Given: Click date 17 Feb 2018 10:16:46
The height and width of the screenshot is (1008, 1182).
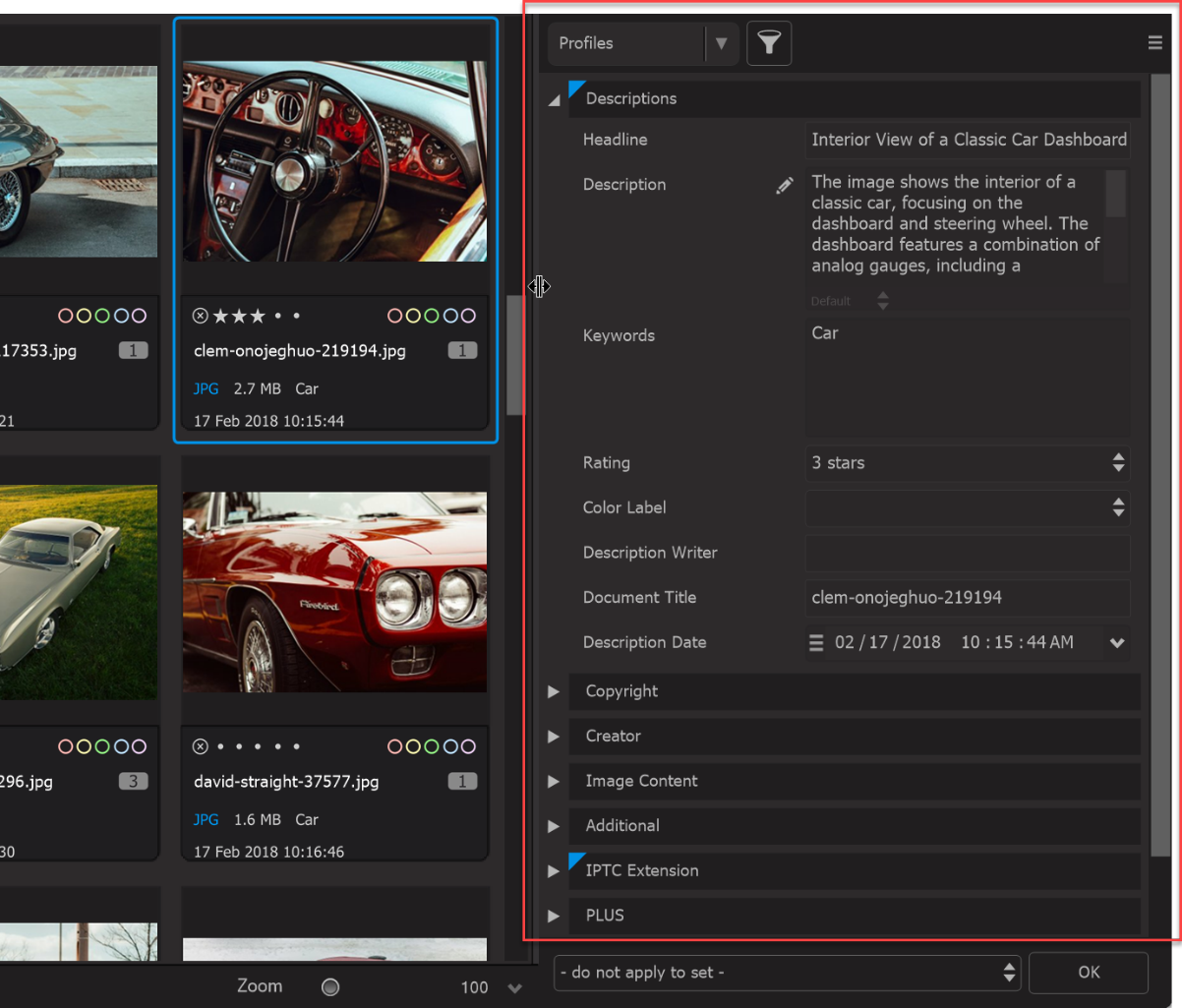Looking at the screenshot, I should (268, 853).
